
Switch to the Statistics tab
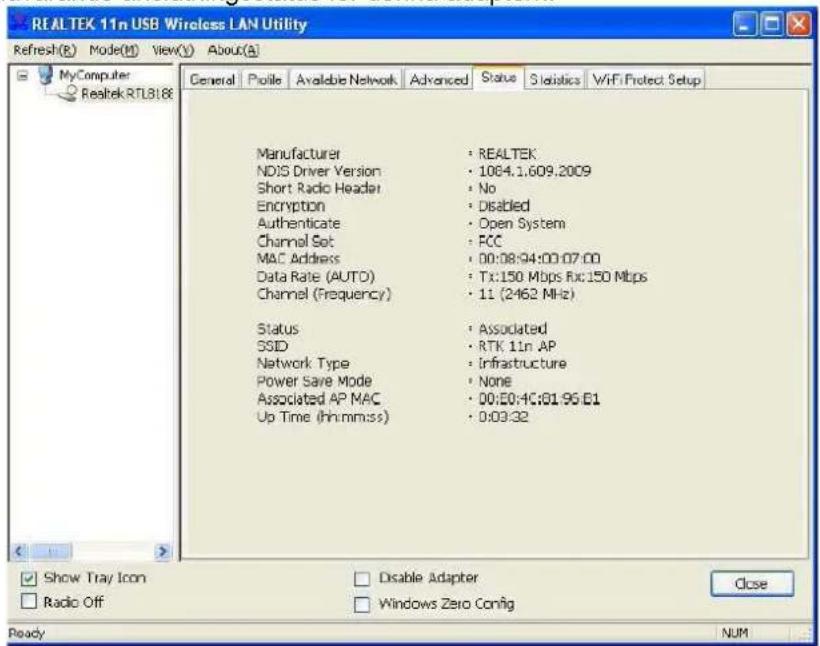point(555,80)
